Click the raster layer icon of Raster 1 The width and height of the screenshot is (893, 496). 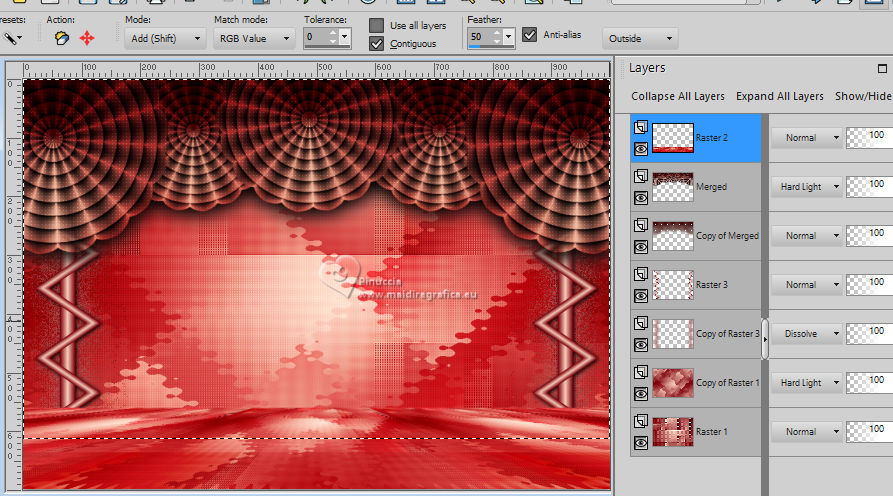(641, 421)
